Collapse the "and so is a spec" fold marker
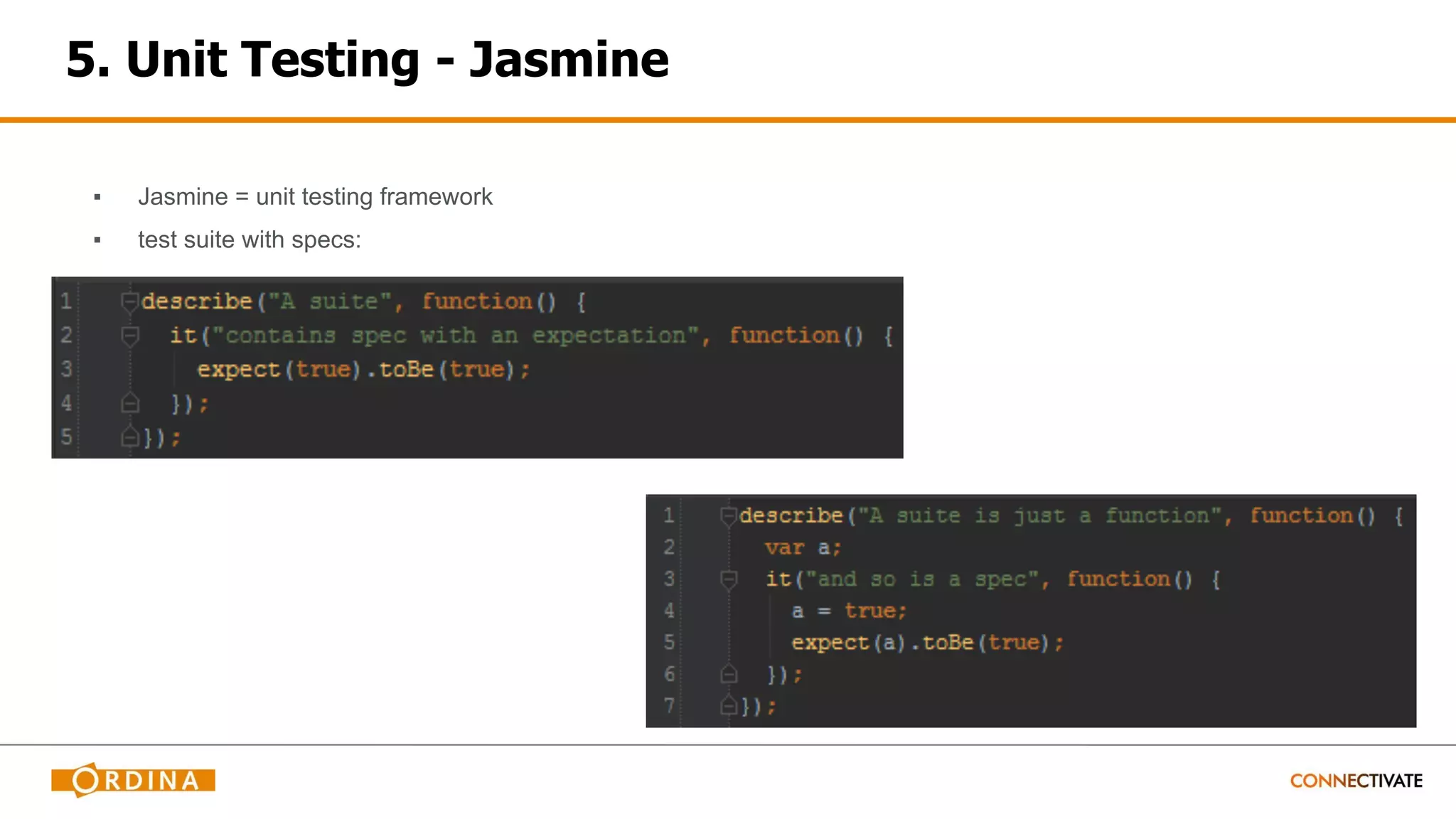The width and height of the screenshot is (1456, 819). tap(728, 580)
